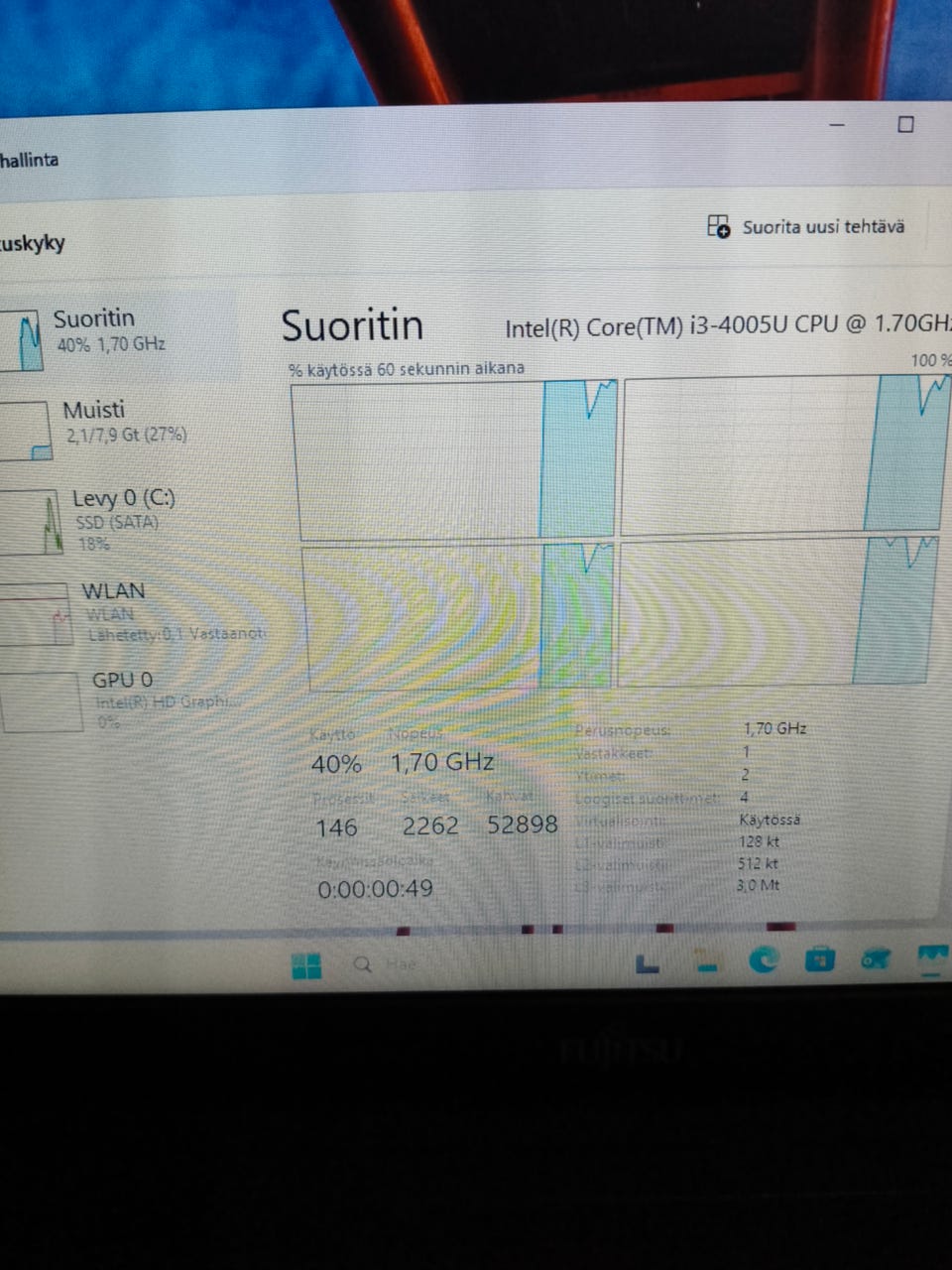Viewport: 952px width, 1270px height.
Task: Open the Windows Start menu
Action: pyautogui.click(x=306, y=965)
